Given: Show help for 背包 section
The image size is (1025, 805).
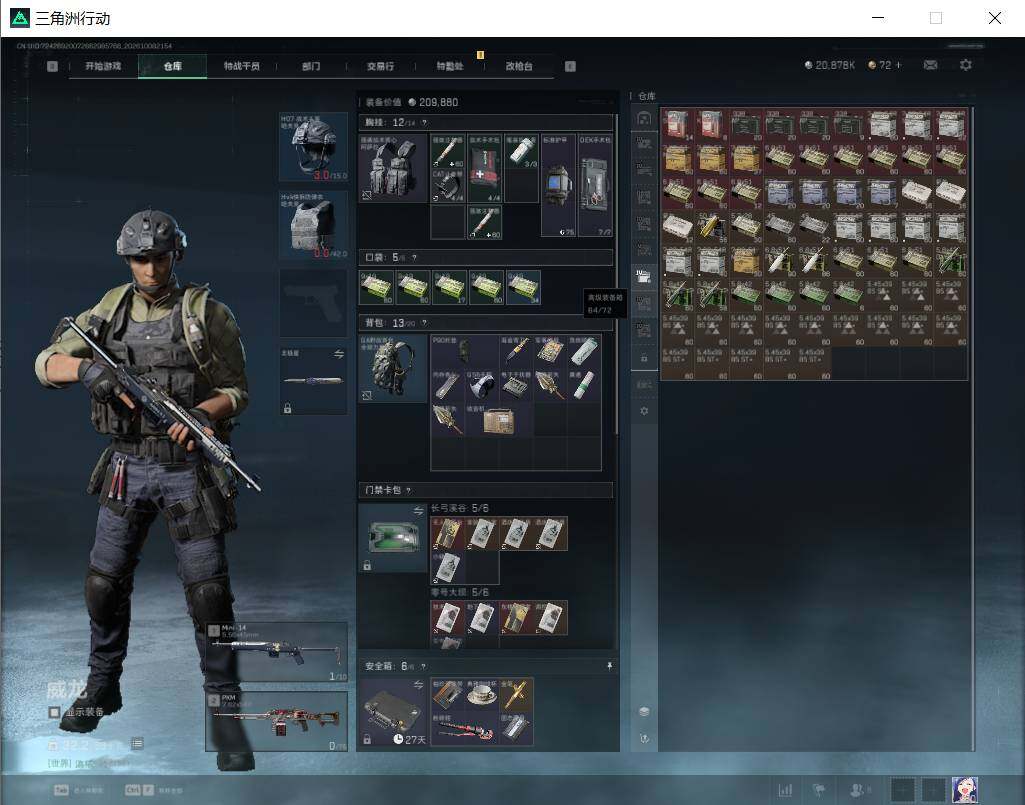Looking at the screenshot, I should [x=424, y=323].
